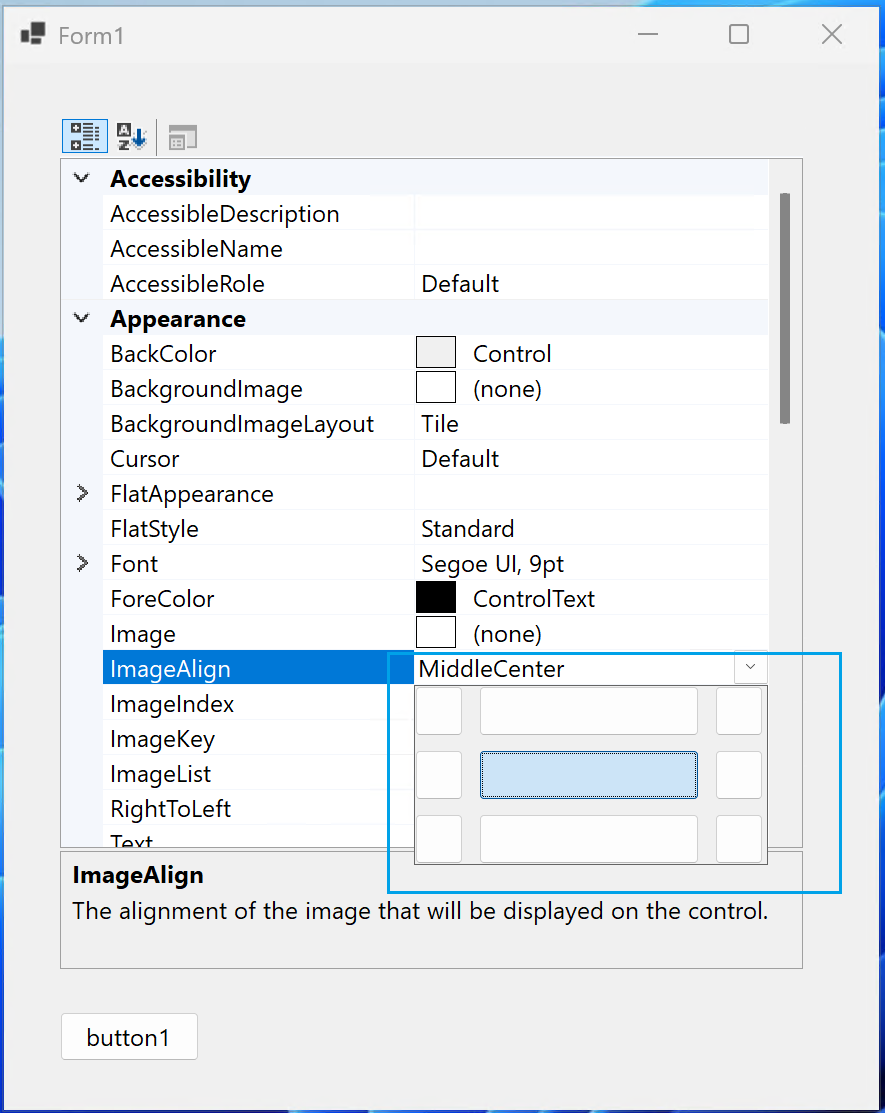Expand the Font property

[x=81, y=563]
